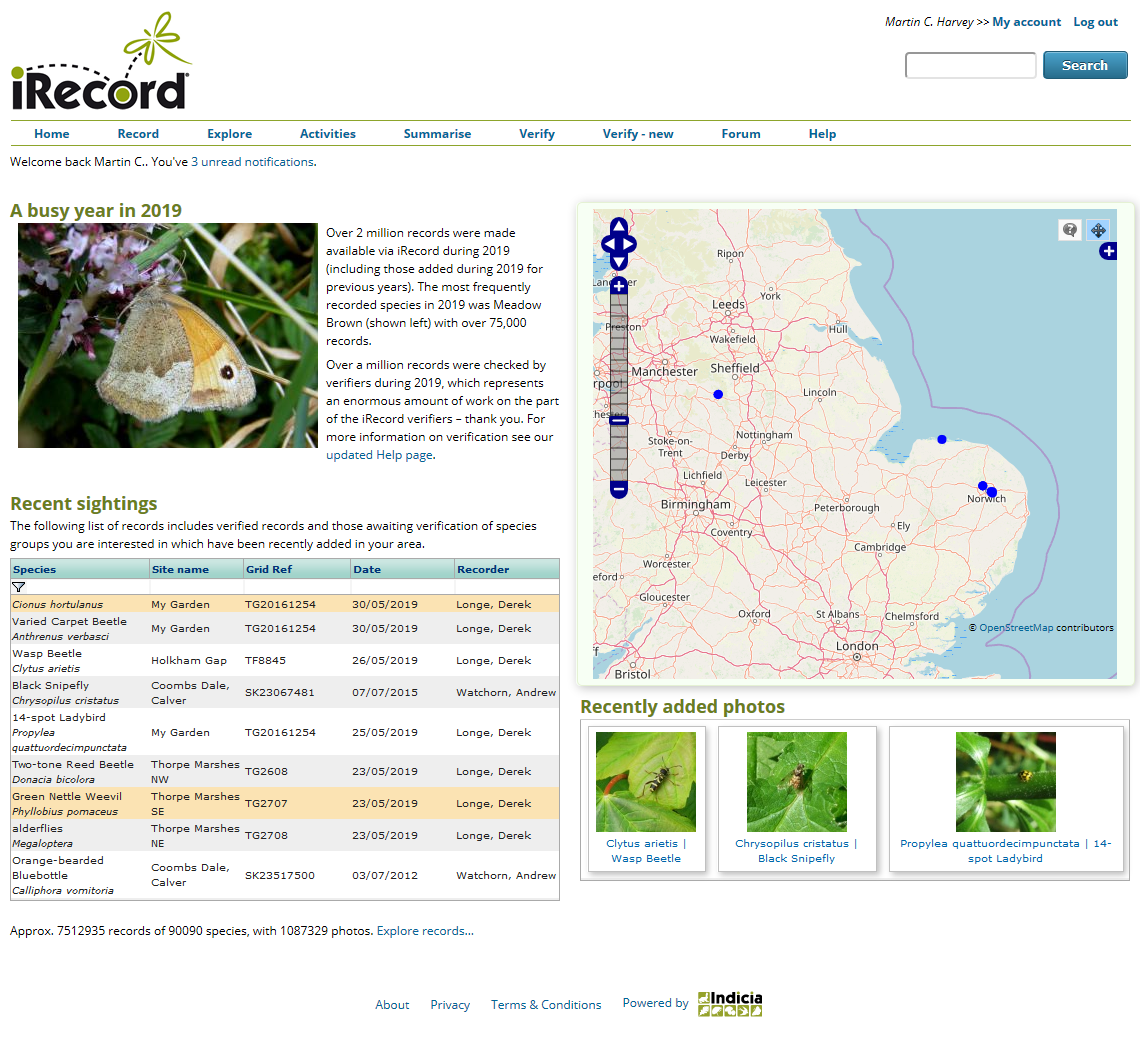Click the map help question-mark icon

(1069, 229)
